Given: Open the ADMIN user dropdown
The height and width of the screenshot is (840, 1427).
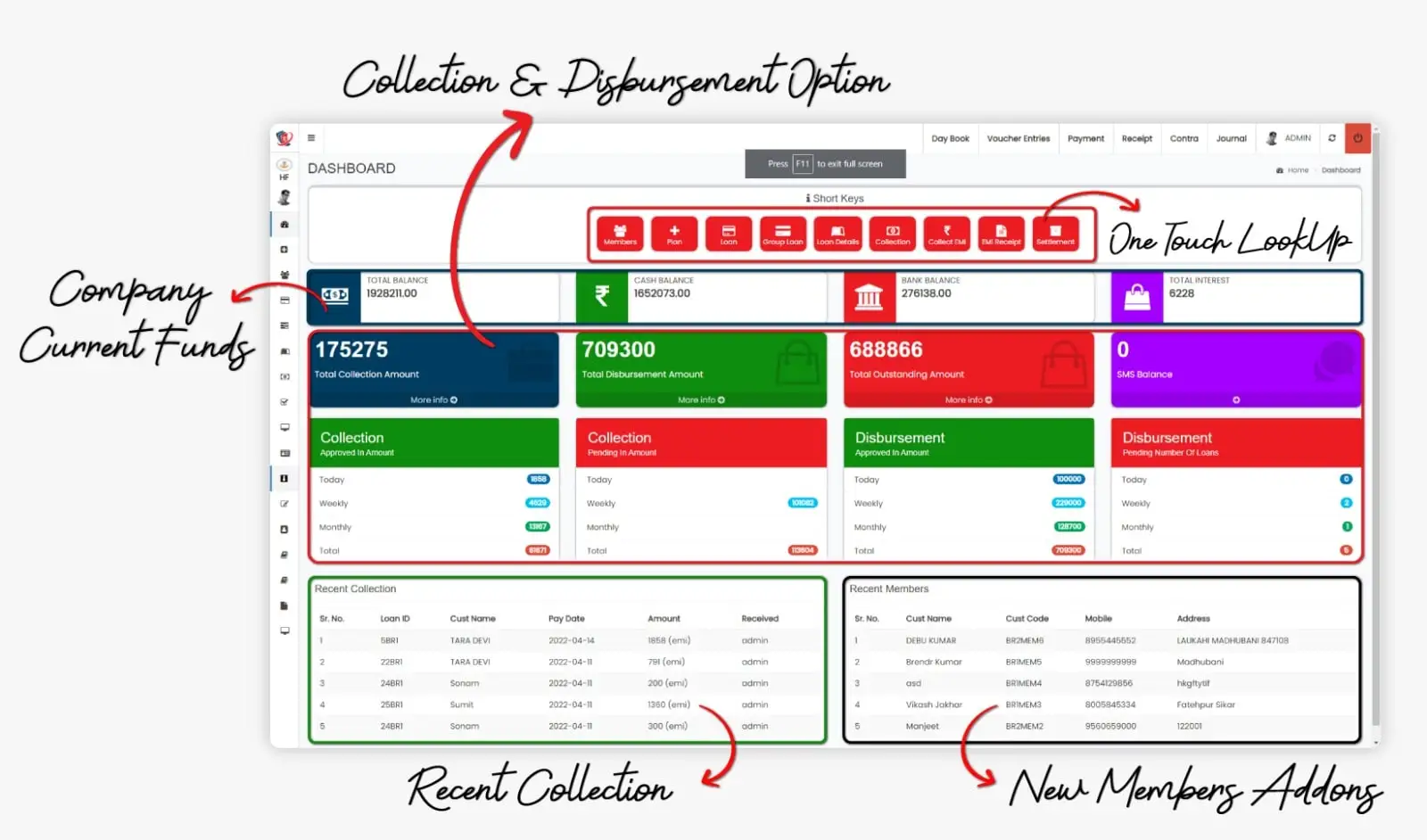Looking at the screenshot, I should pyautogui.click(x=1290, y=138).
